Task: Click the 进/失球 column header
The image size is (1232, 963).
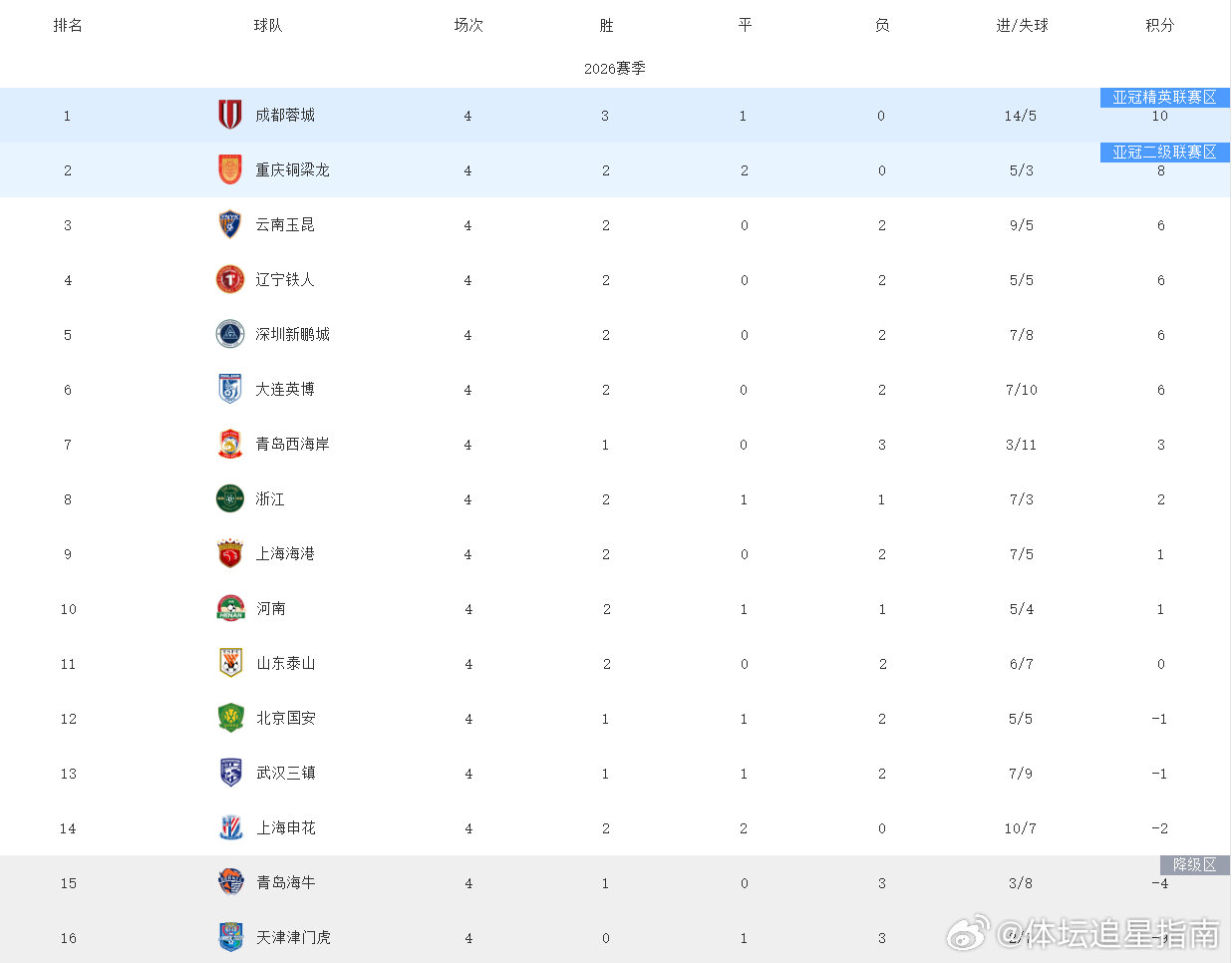Action: (x=1022, y=25)
